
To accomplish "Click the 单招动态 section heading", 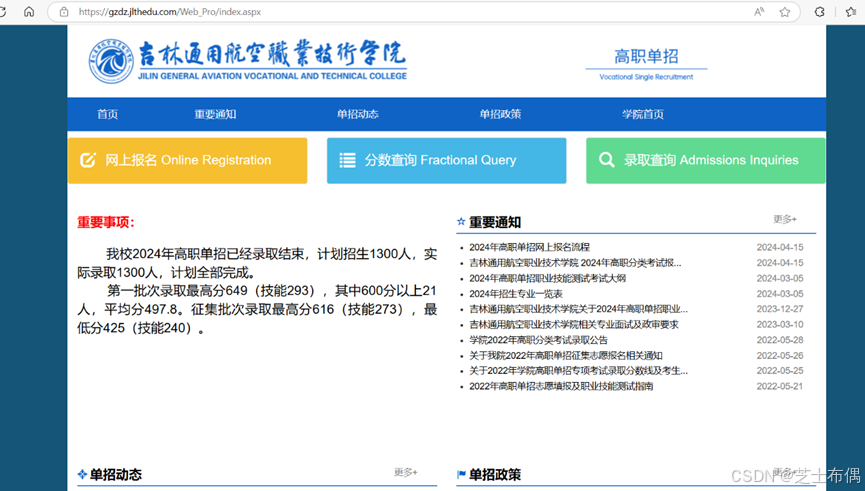I will pyautogui.click(x=116, y=474).
